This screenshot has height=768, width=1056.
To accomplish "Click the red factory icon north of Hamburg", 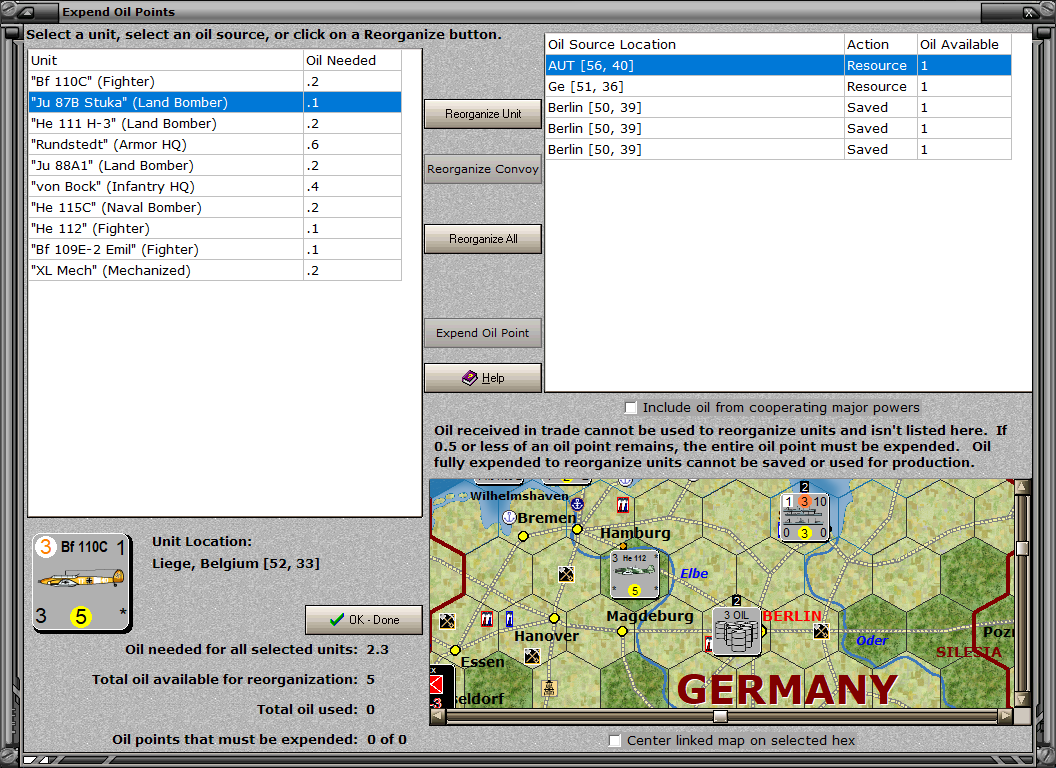I will coord(623,505).
